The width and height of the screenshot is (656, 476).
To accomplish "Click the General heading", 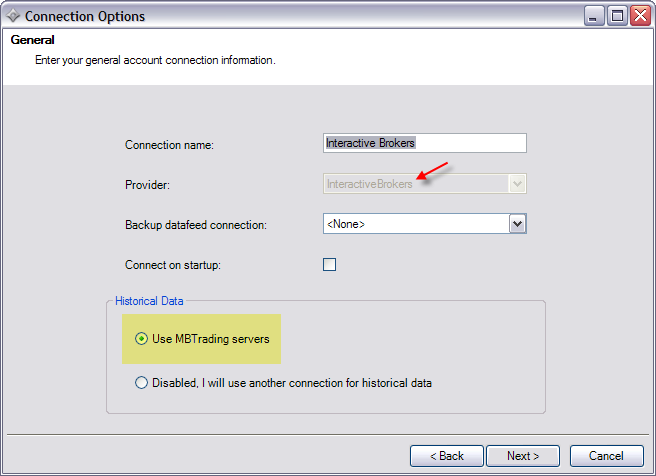I will tap(32, 40).
